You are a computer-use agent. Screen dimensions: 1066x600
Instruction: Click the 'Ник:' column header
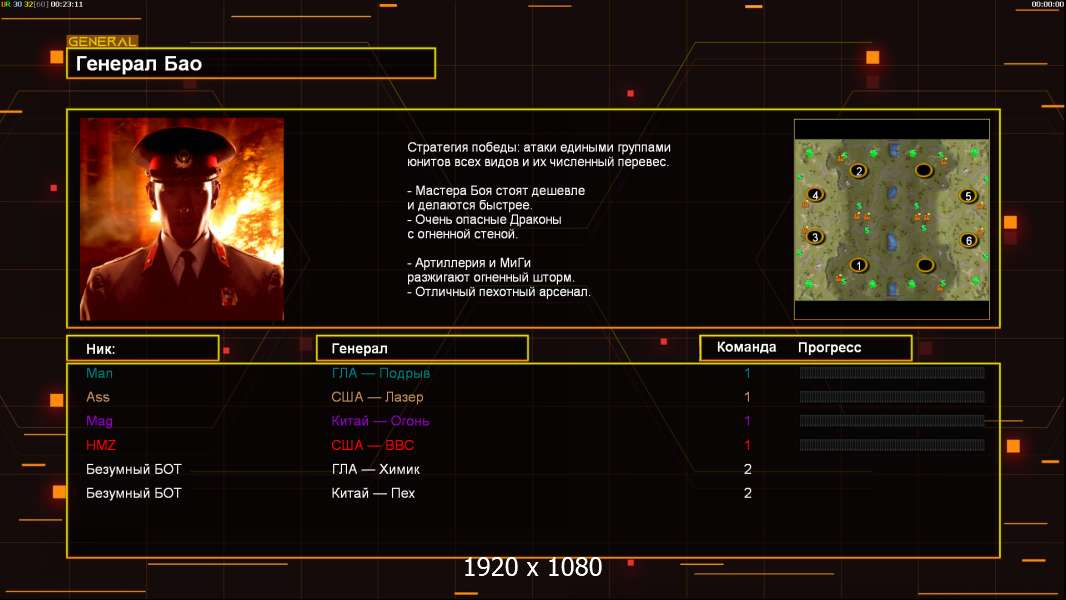[x=143, y=349]
